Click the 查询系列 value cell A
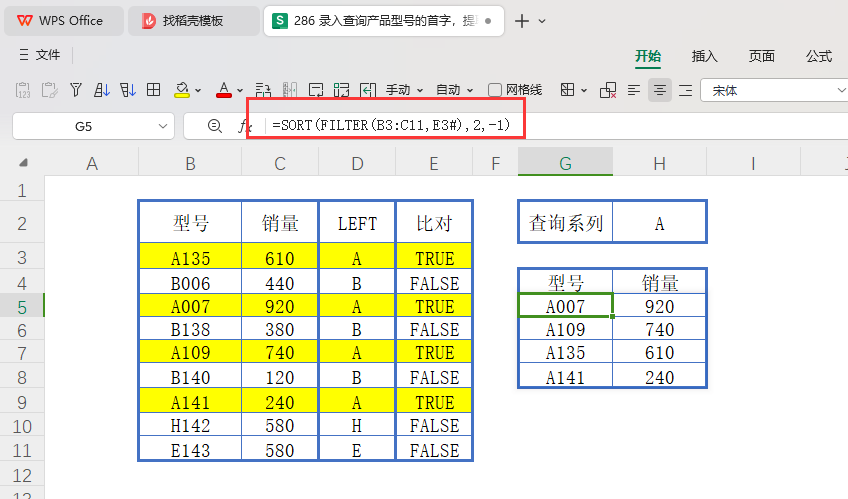The height and width of the screenshot is (499, 848). click(x=659, y=223)
